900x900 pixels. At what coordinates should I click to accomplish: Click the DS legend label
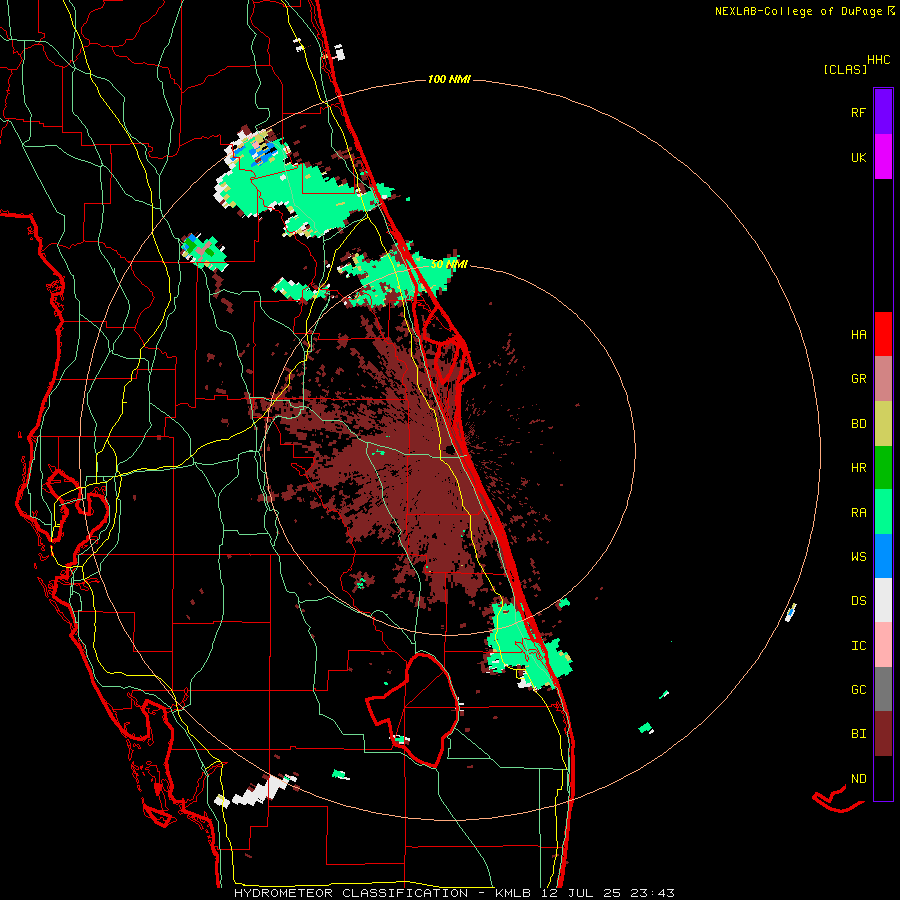(x=858, y=600)
